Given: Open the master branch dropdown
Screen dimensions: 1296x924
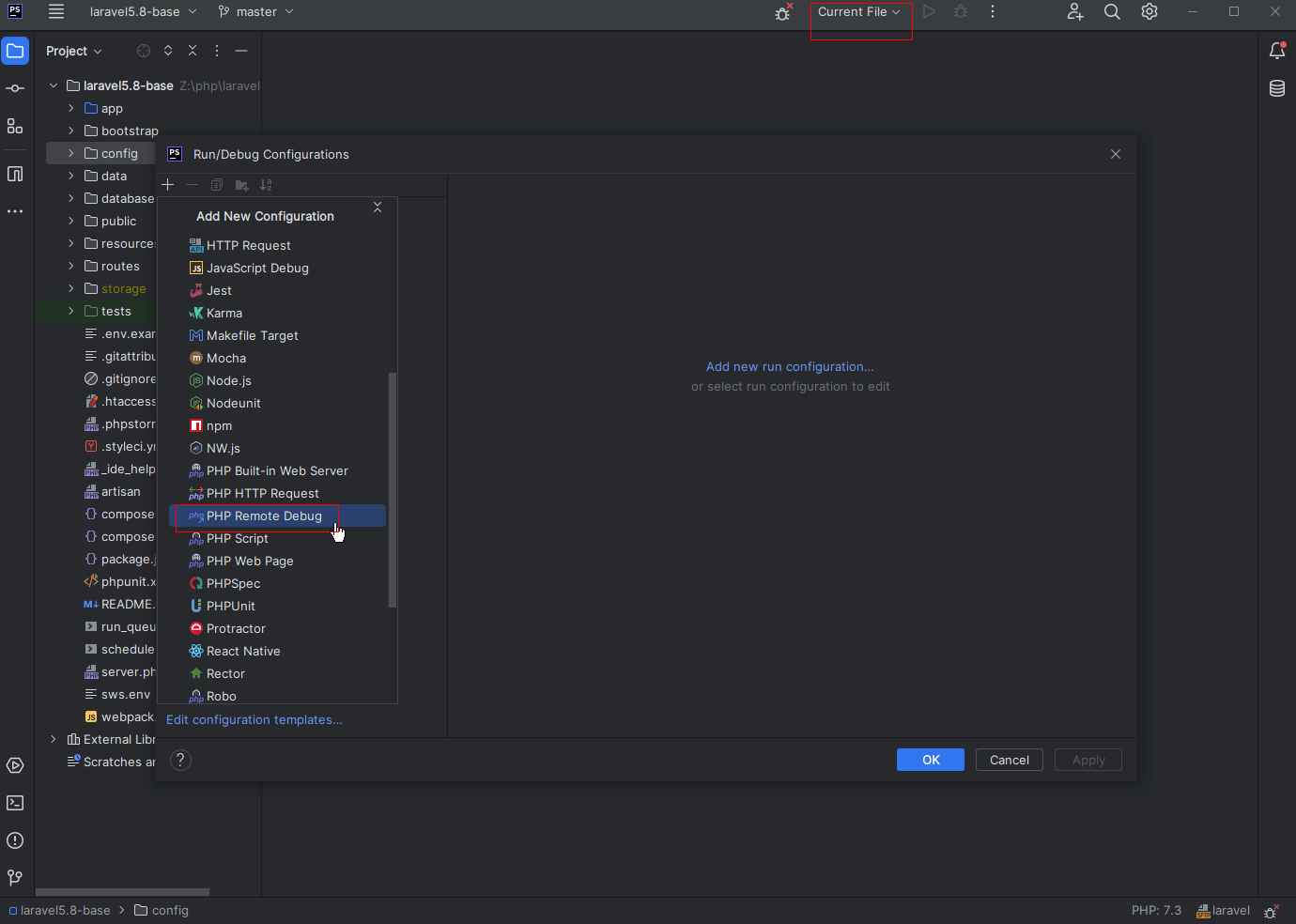Looking at the screenshot, I should click(x=256, y=12).
